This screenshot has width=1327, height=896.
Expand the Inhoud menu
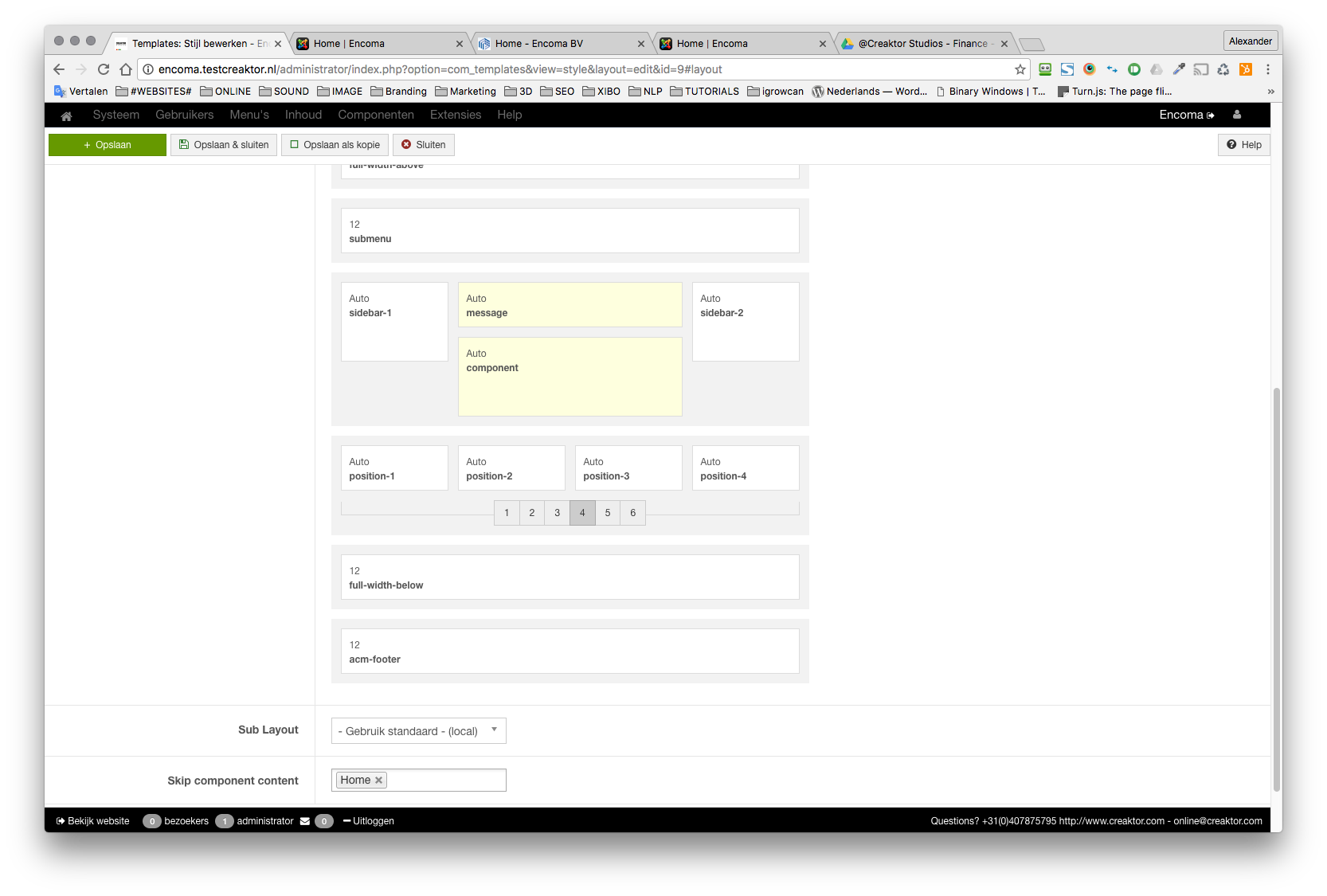point(303,115)
